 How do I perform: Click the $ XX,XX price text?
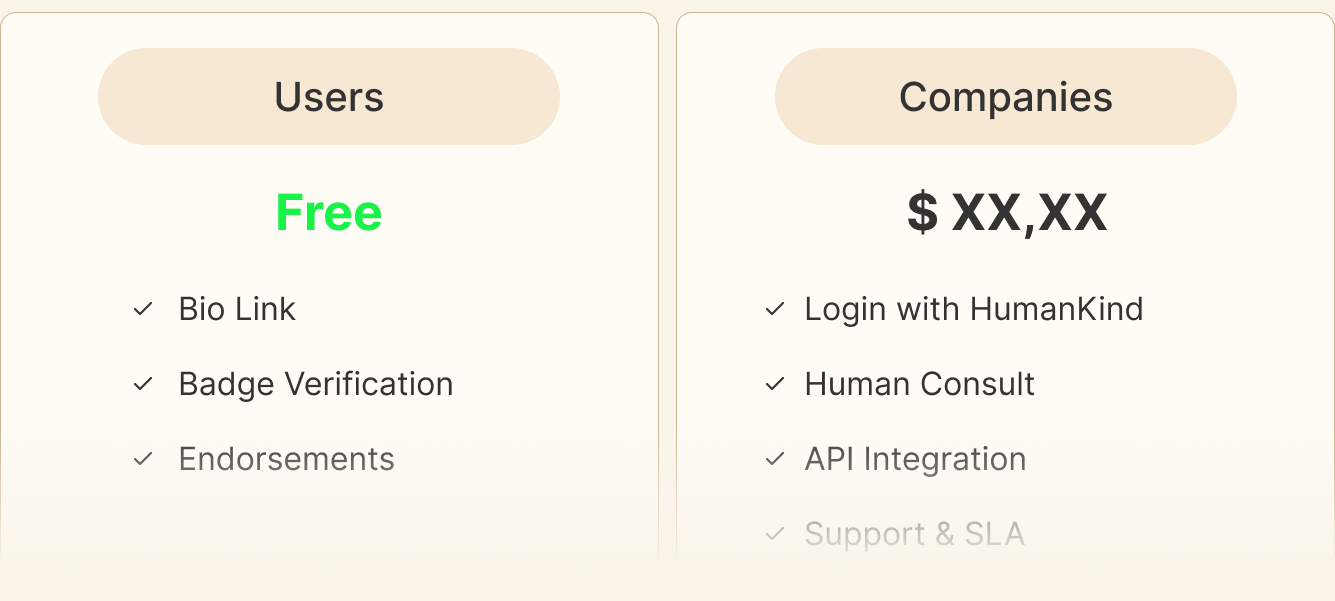click(x=1007, y=213)
